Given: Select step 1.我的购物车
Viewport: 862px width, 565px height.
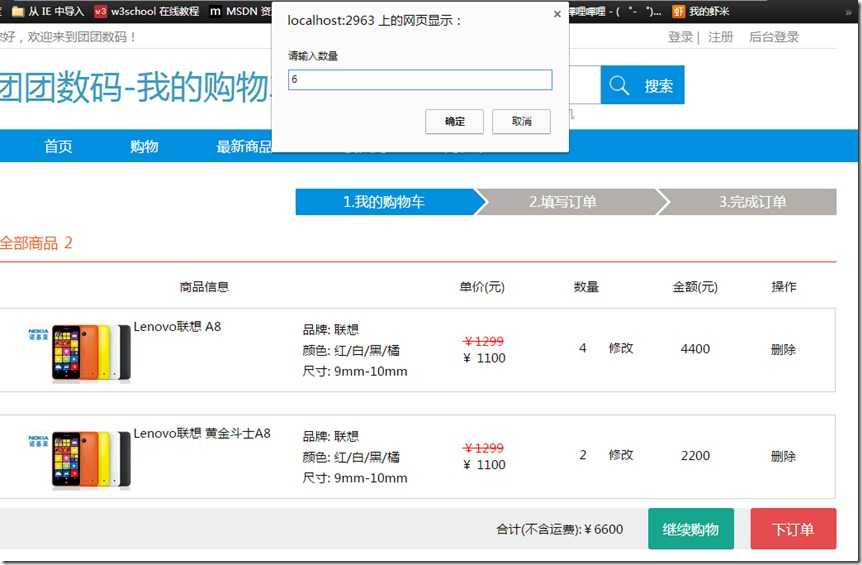Looking at the screenshot, I should click(385, 202).
